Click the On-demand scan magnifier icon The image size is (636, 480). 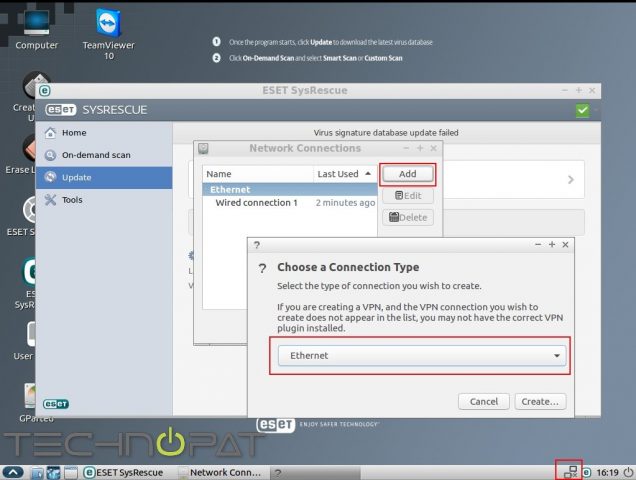pos(50,155)
